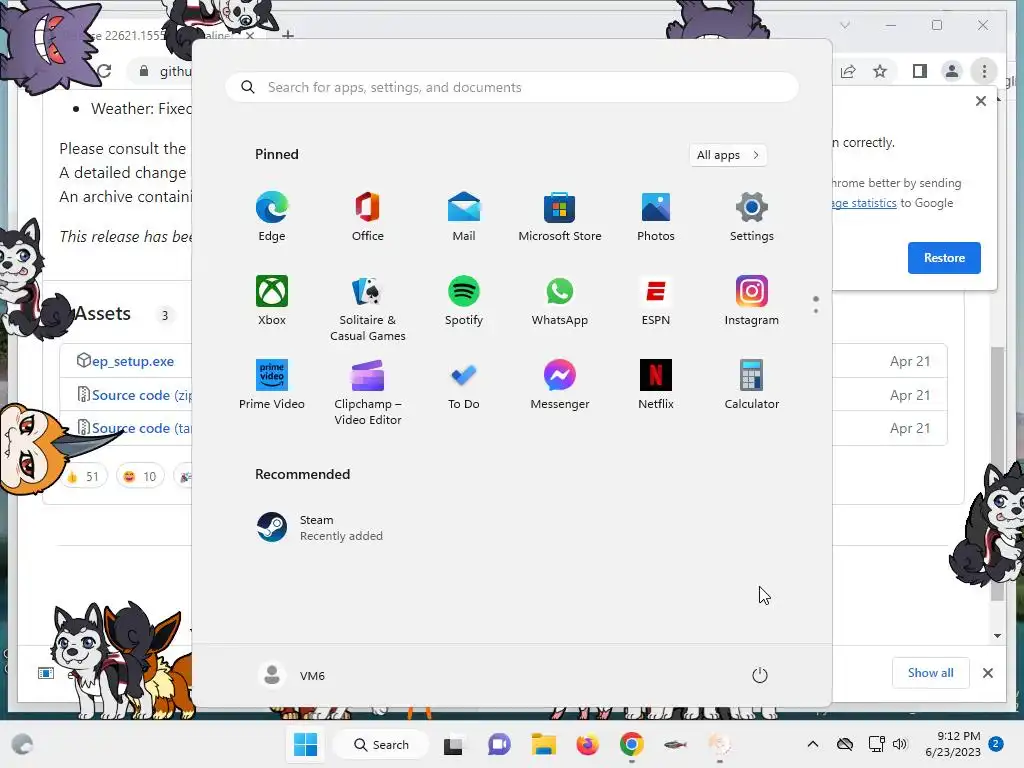This screenshot has height=768, width=1024.
Task: Download ep_setup.exe asset
Action: pyautogui.click(x=133, y=361)
